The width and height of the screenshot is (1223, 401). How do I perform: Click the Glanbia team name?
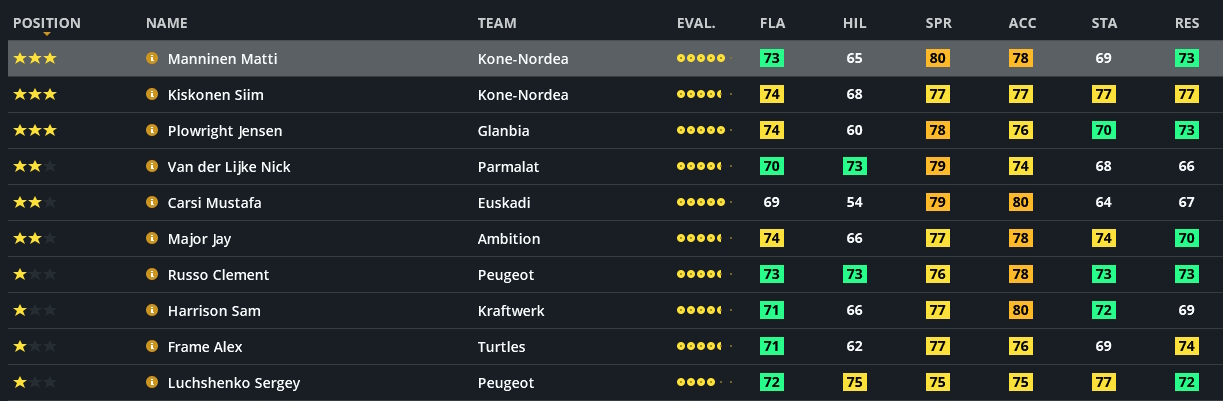[x=504, y=131]
